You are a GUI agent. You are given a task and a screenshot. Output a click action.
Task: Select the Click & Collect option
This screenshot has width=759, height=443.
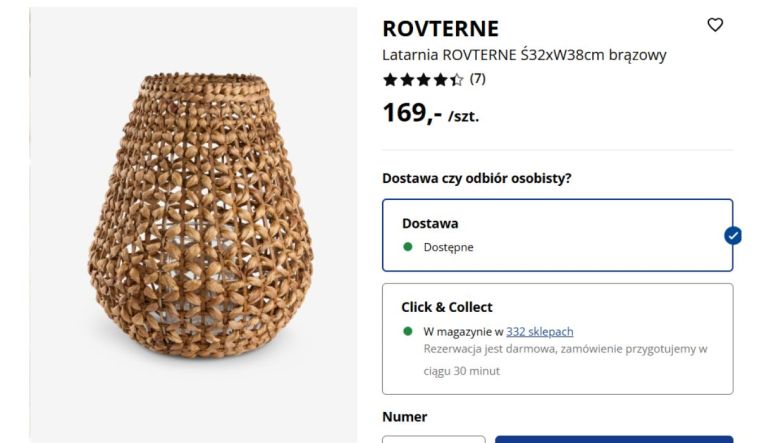click(x=557, y=338)
